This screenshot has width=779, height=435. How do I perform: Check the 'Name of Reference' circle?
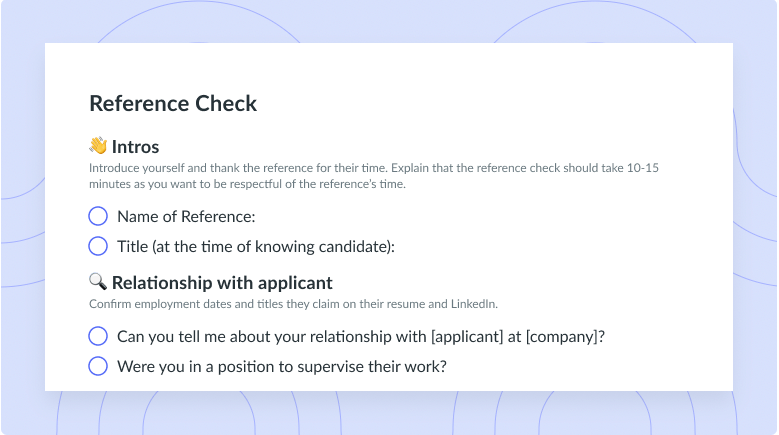(98, 217)
